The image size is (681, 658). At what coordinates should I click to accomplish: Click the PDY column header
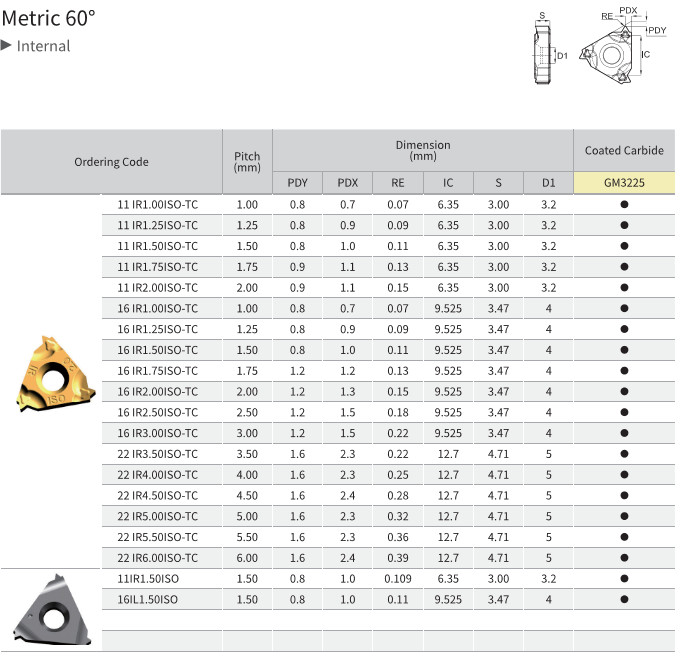pos(298,182)
